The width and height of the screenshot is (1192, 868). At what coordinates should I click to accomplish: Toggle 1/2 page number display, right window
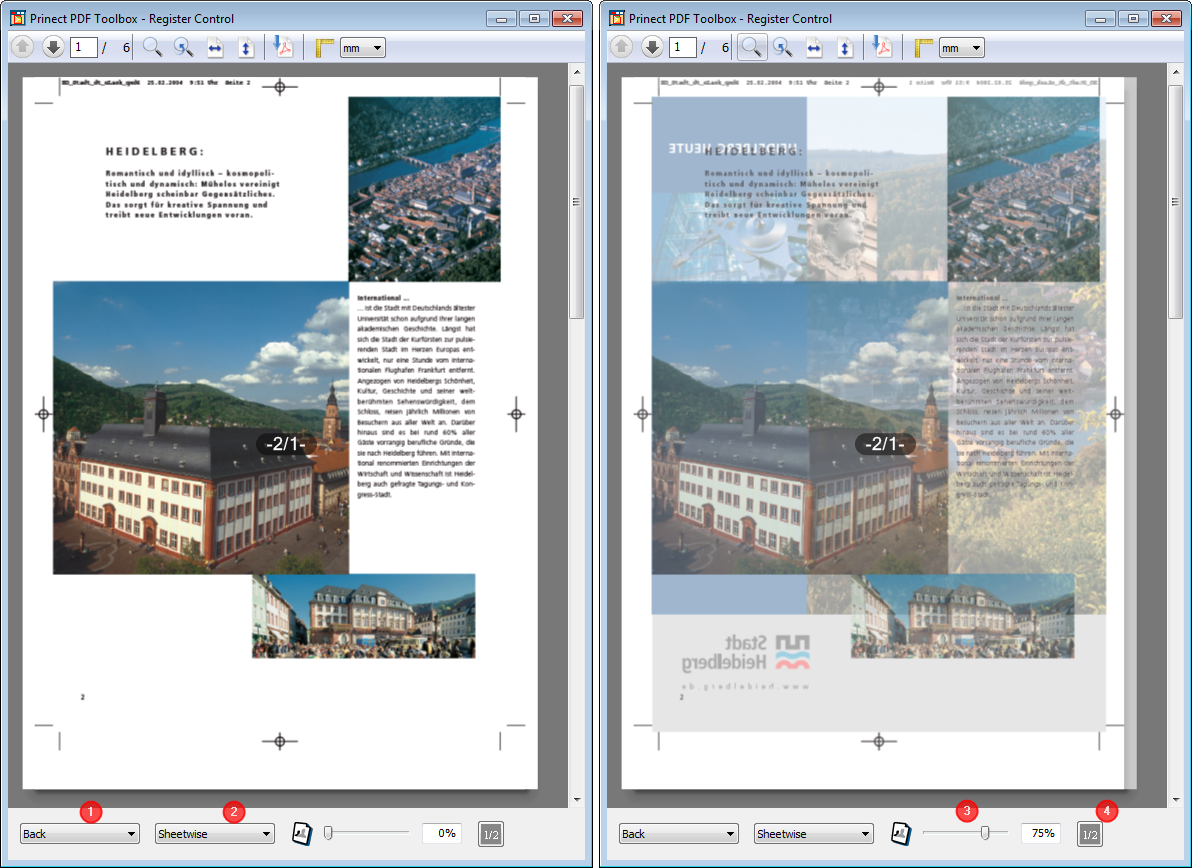click(x=1089, y=833)
